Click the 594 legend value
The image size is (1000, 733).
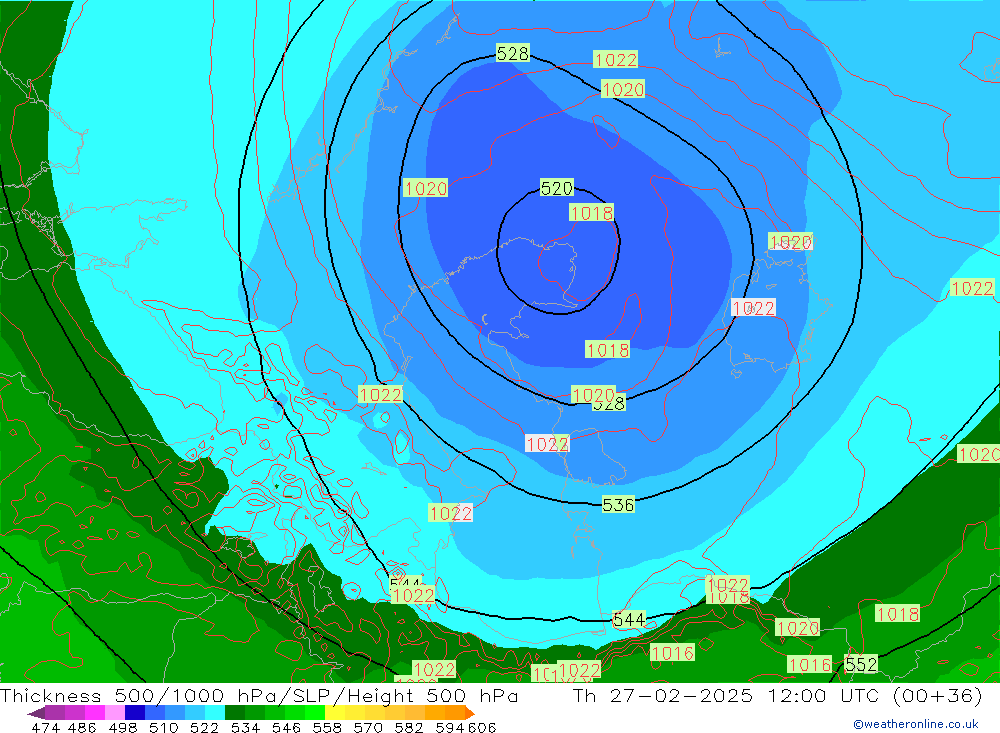click(x=449, y=727)
